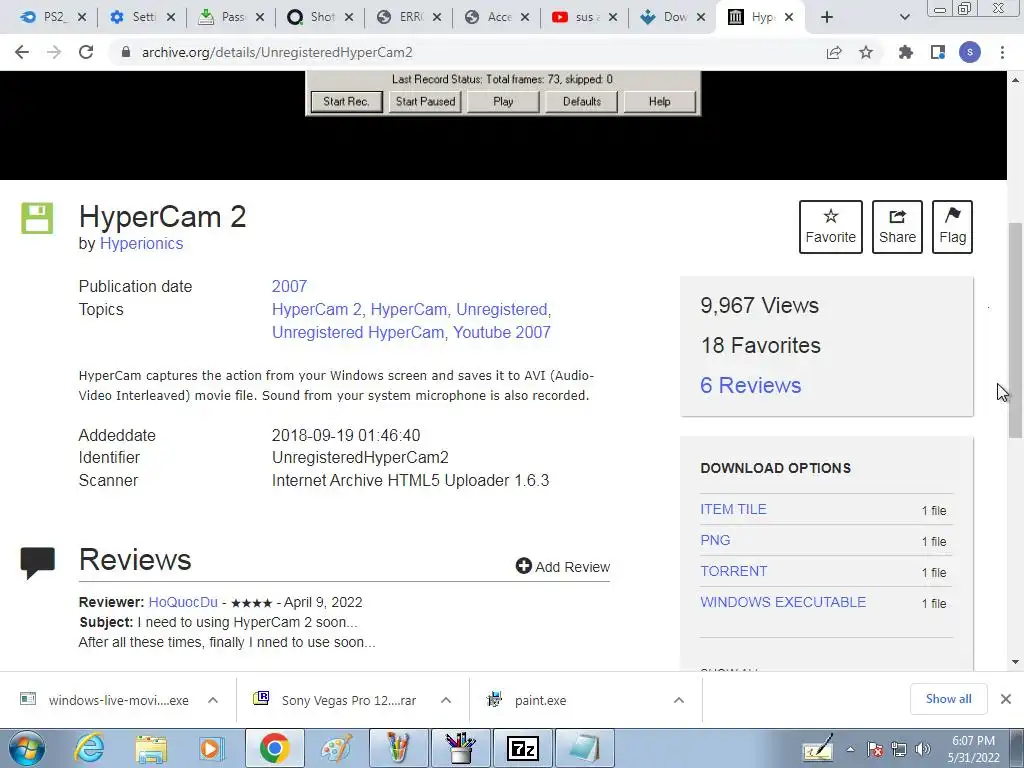Viewport: 1024px width, 768px height.
Task: Switch to the Download tab
Action: pos(673,17)
